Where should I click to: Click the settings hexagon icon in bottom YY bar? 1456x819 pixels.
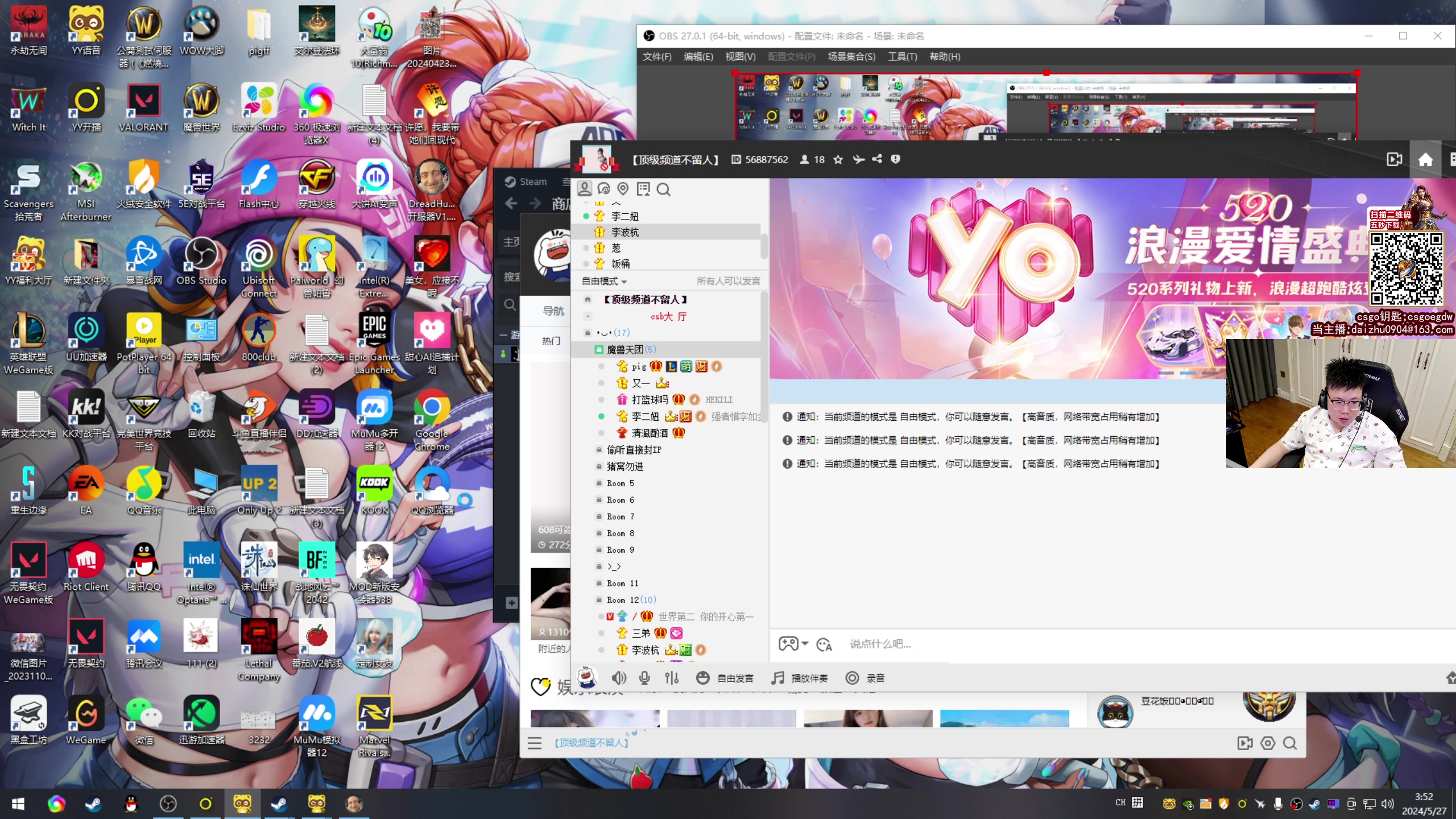coord(1268,743)
